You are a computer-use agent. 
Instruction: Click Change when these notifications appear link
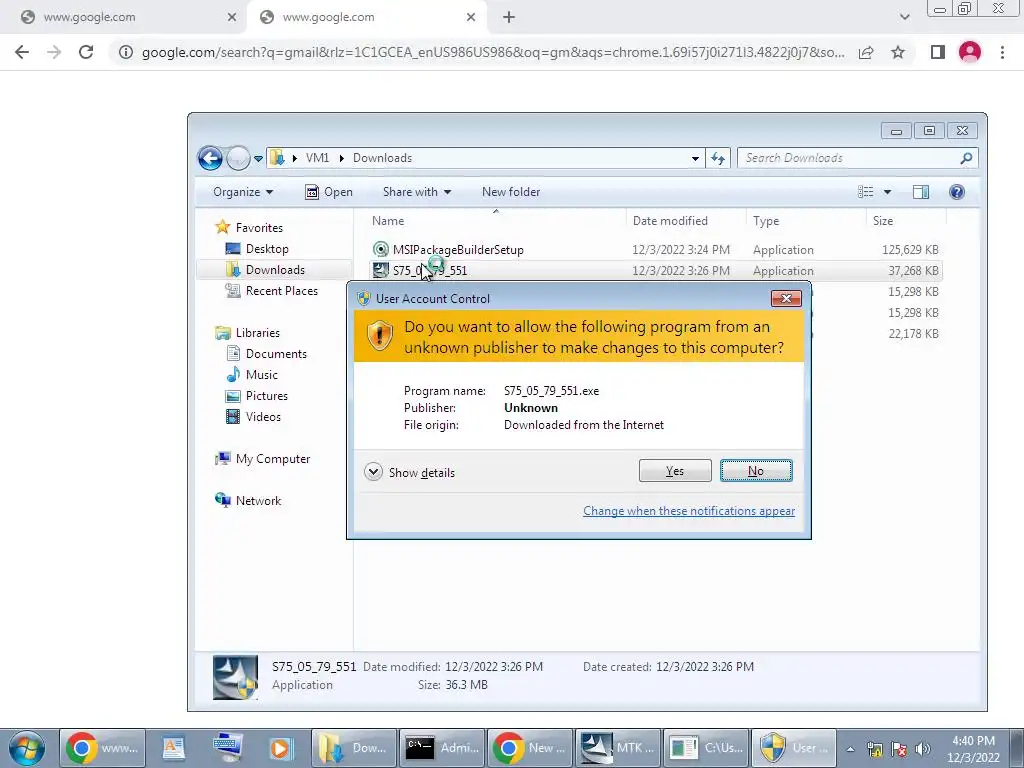coord(689,511)
